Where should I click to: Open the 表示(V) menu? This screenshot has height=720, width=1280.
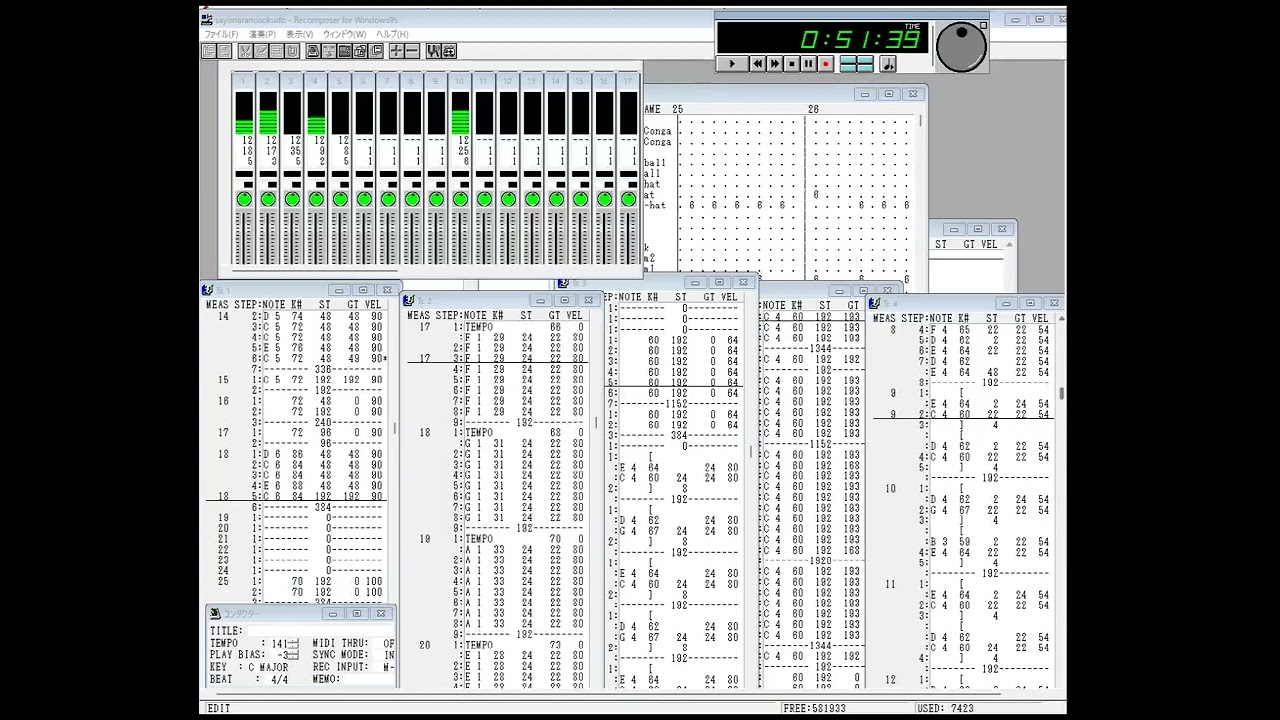pyautogui.click(x=299, y=34)
